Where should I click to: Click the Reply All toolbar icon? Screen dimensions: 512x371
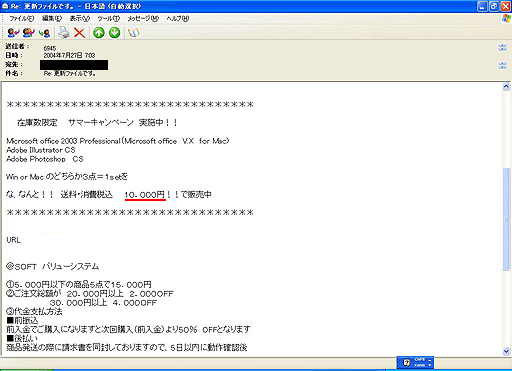[29, 33]
